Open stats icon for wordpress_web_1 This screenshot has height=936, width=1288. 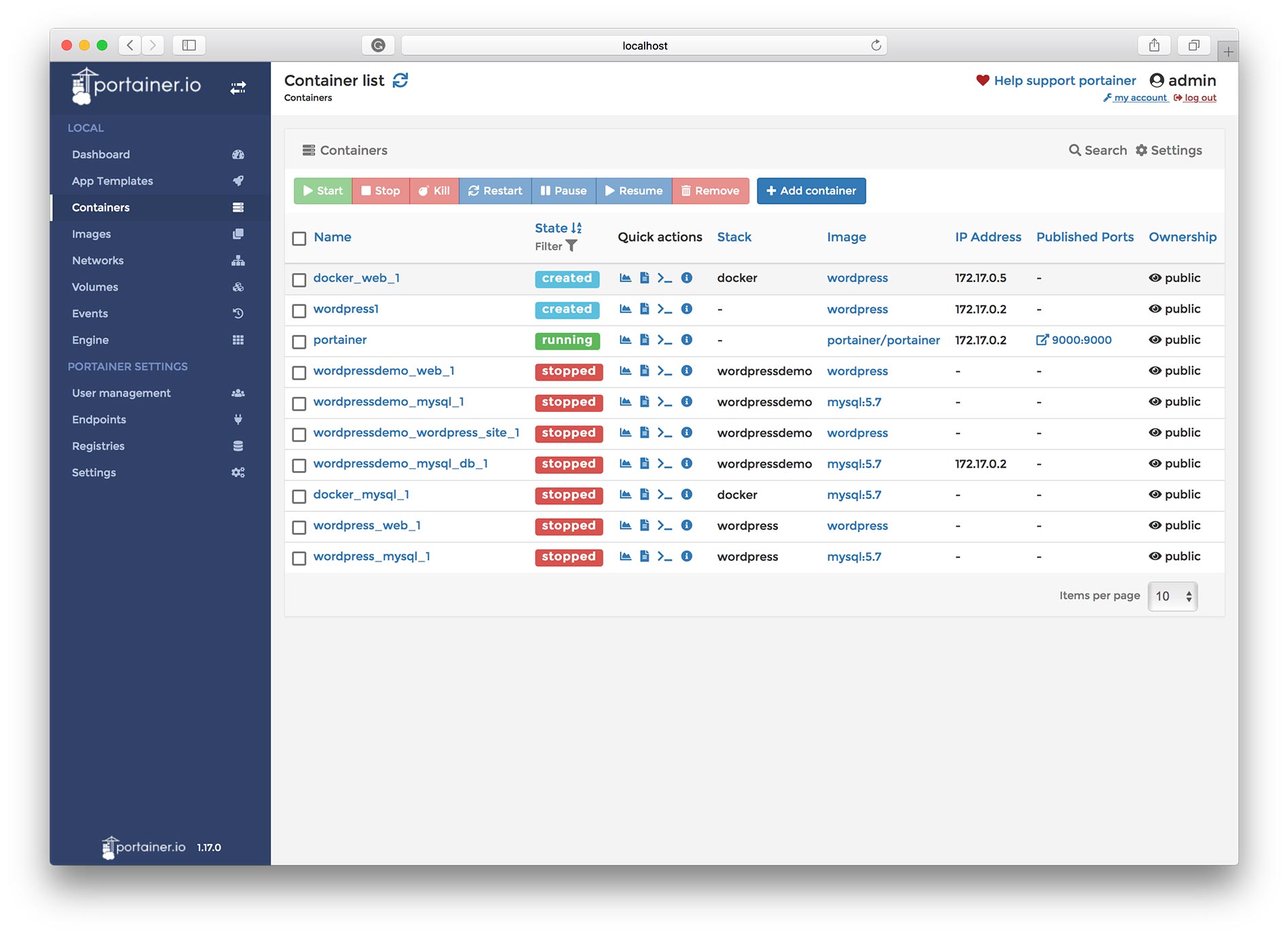click(626, 525)
